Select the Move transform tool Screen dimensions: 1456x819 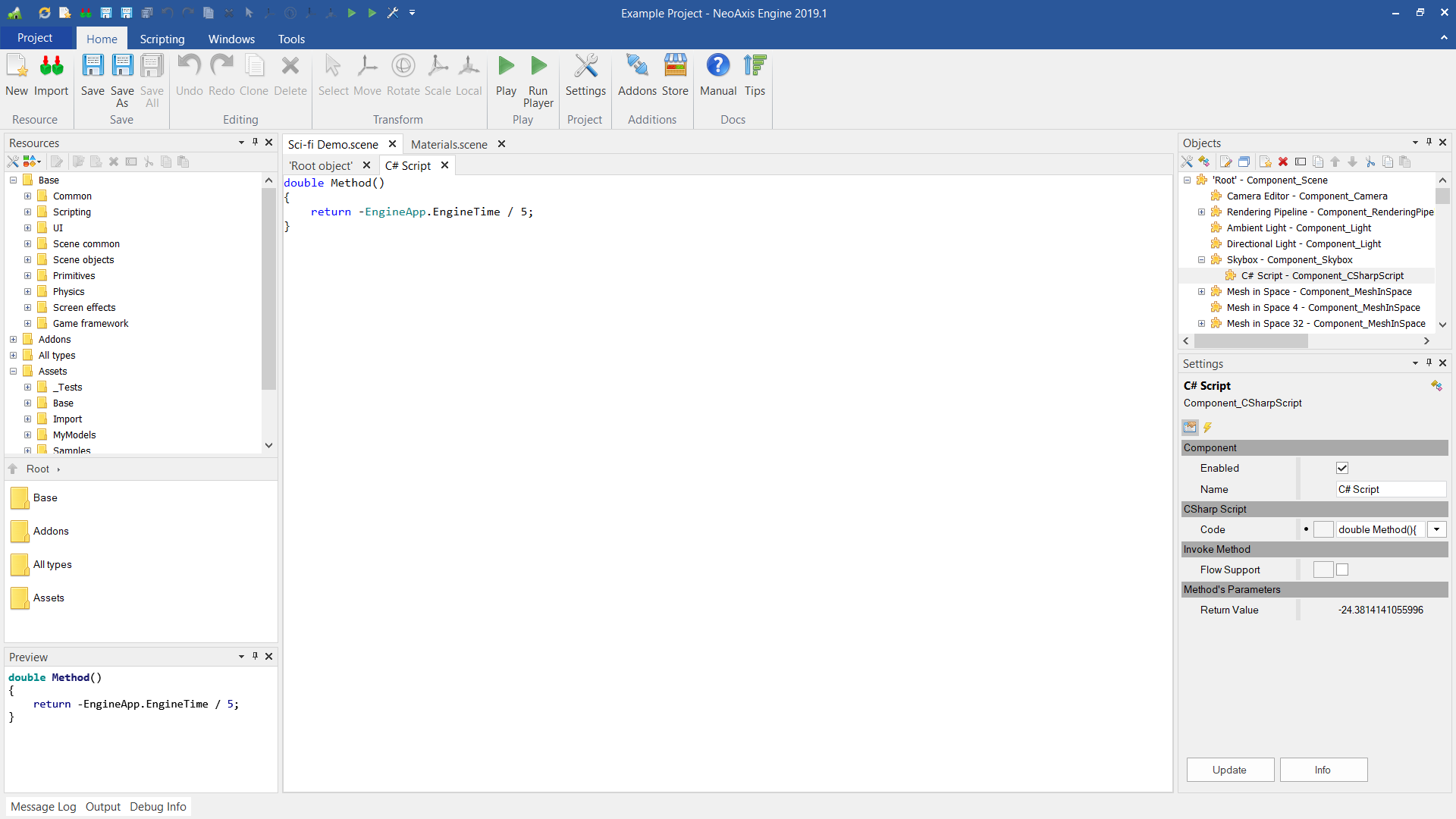coord(367,74)
